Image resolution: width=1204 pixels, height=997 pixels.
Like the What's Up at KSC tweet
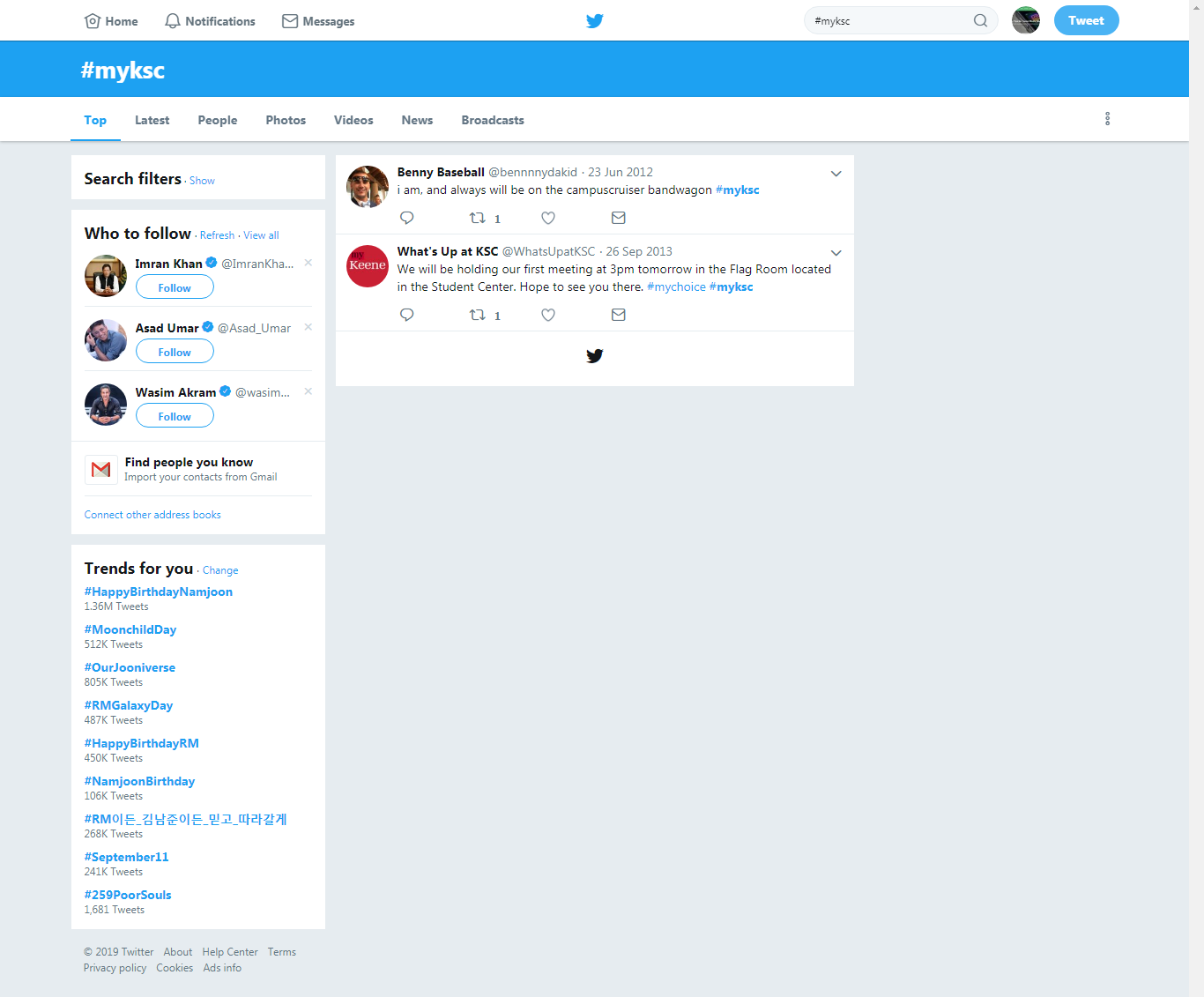click(x=548, y=315)
